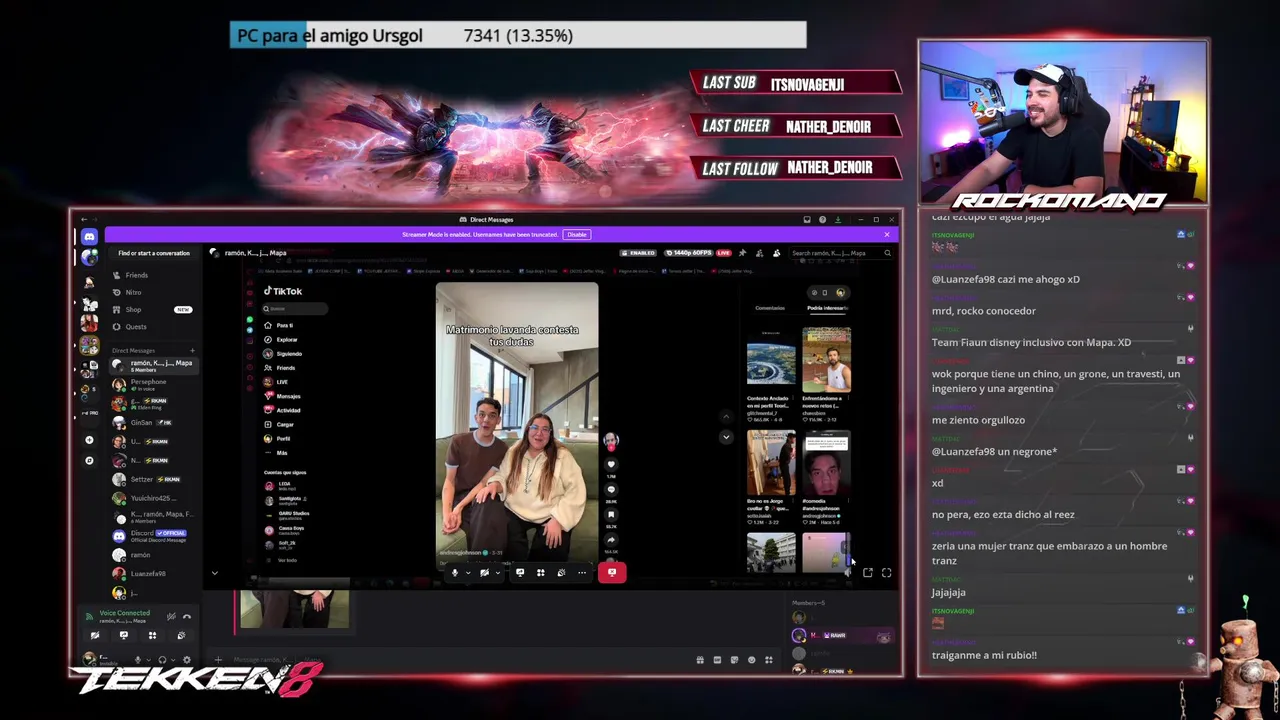1280x720 pixels.
Task: Open Discord User Settings gear
Action: click(186, 660)
